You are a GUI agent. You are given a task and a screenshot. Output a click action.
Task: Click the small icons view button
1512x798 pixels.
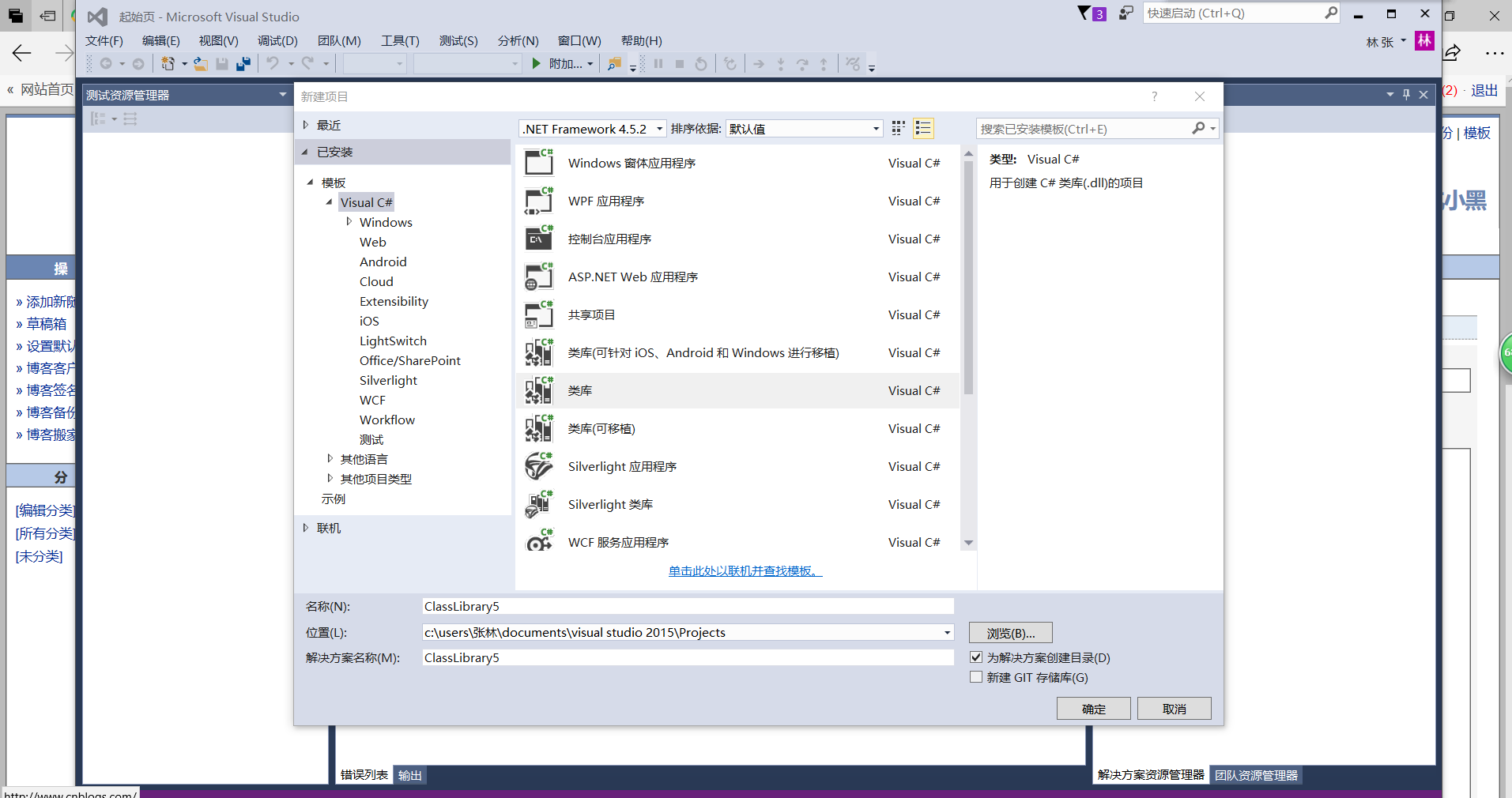pyautogui.click(x=899, y=129)
